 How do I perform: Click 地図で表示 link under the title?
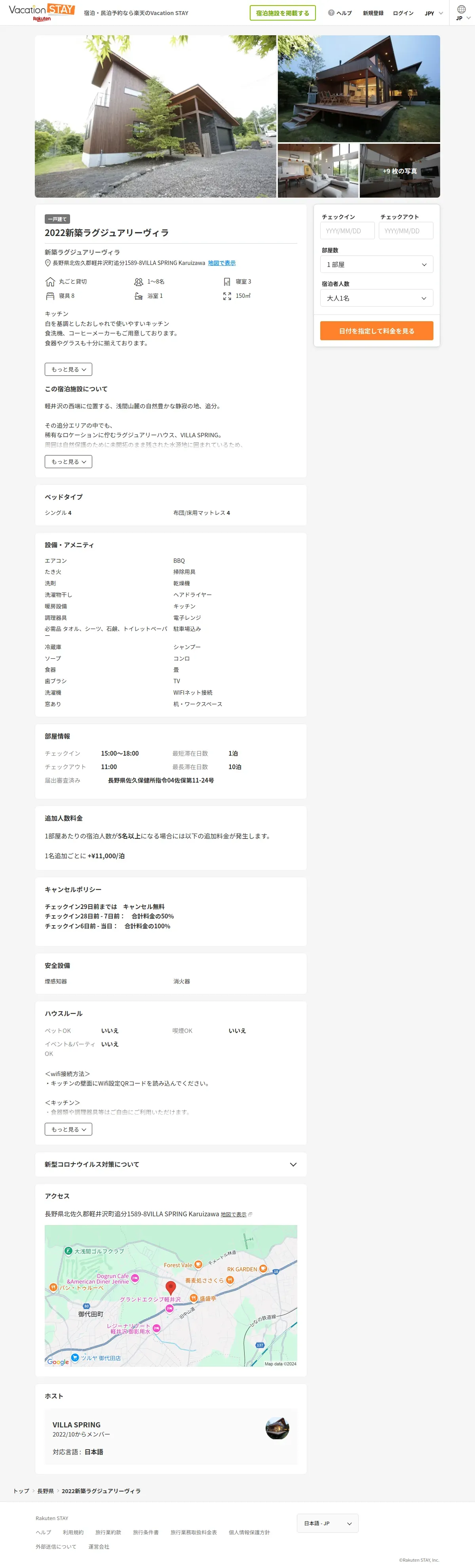(221, 263)
